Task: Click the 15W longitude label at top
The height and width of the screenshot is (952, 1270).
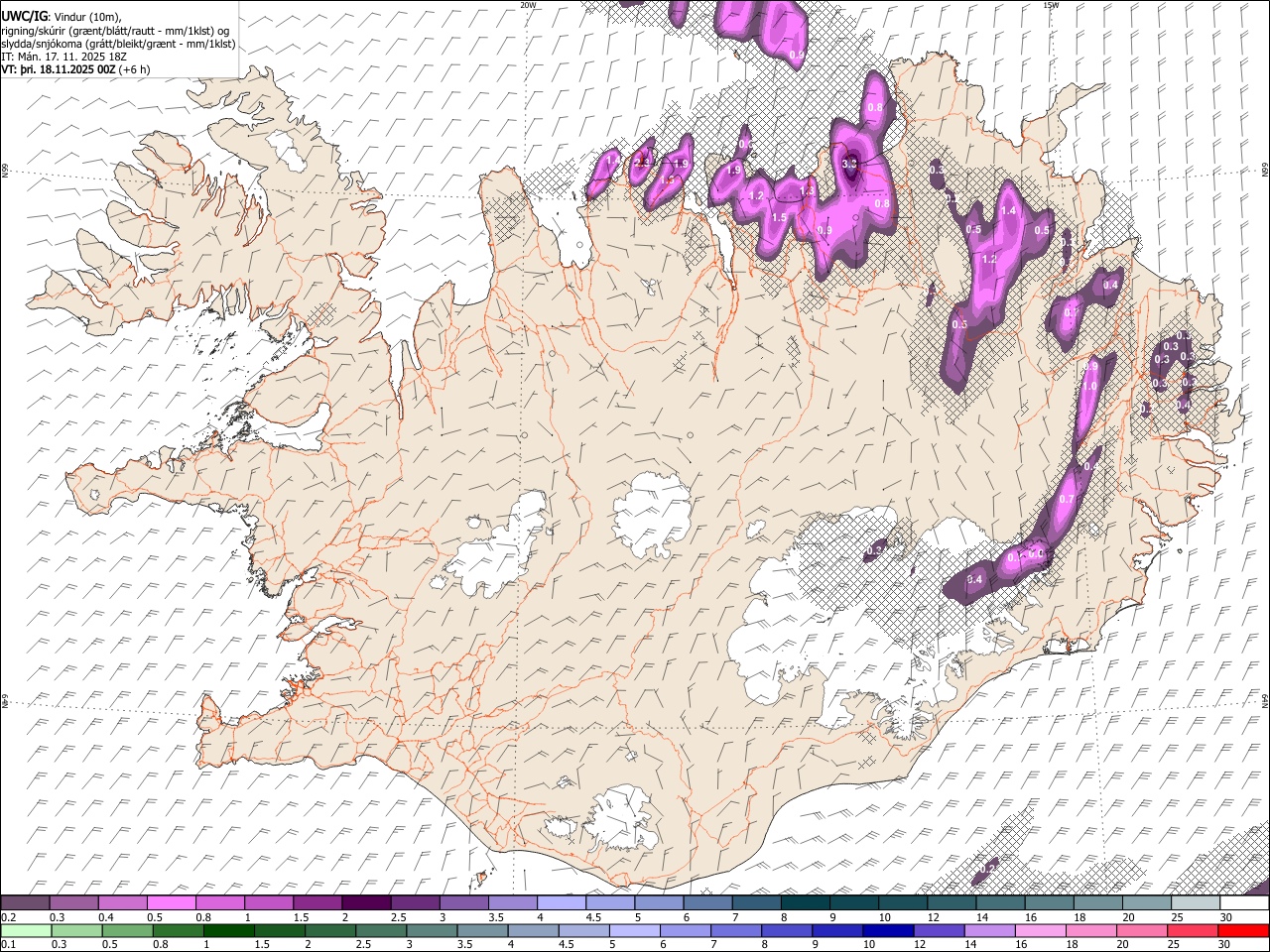Action: 1051,5
